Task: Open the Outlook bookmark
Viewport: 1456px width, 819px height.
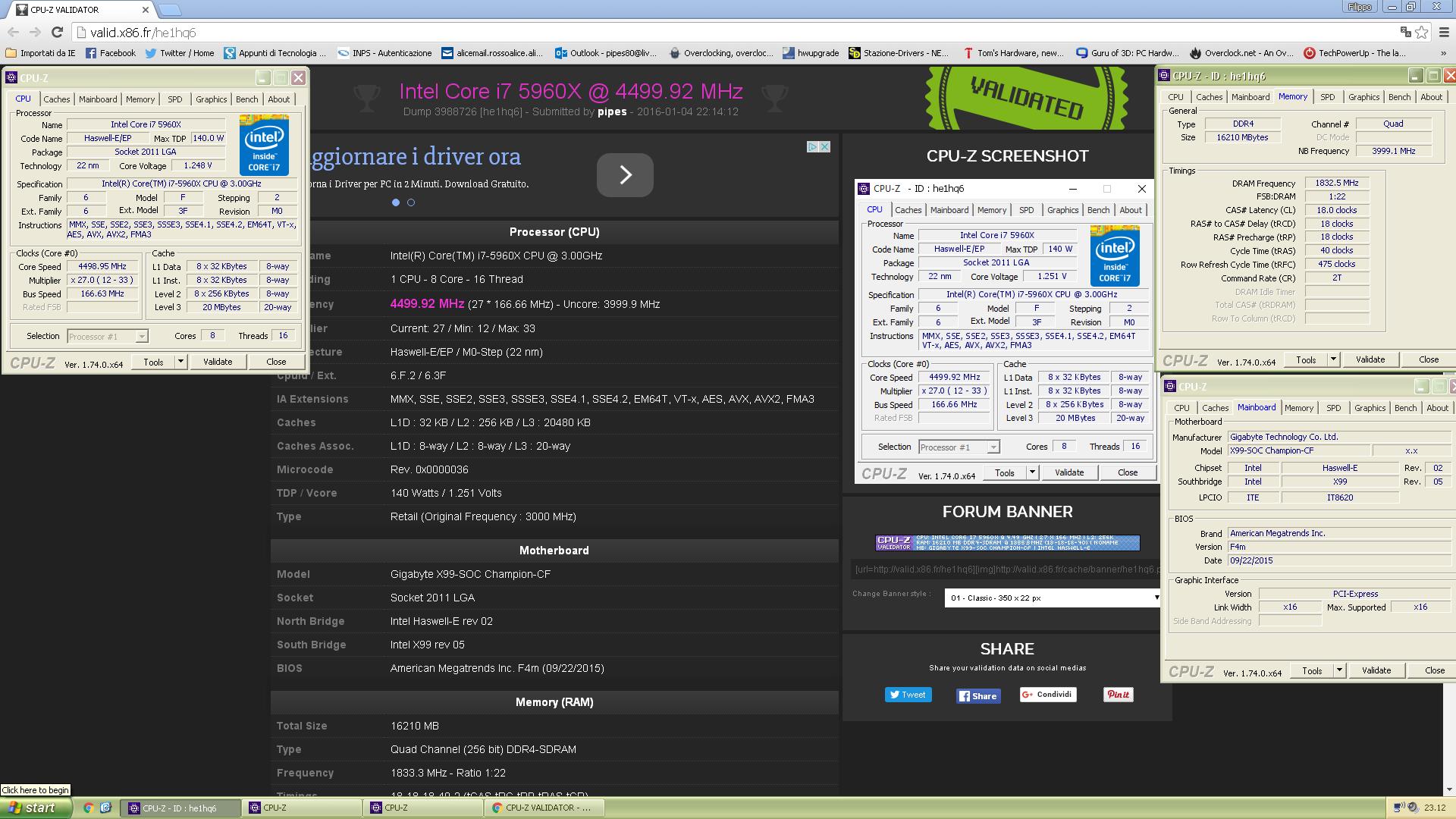Action: tap(606, 53)
